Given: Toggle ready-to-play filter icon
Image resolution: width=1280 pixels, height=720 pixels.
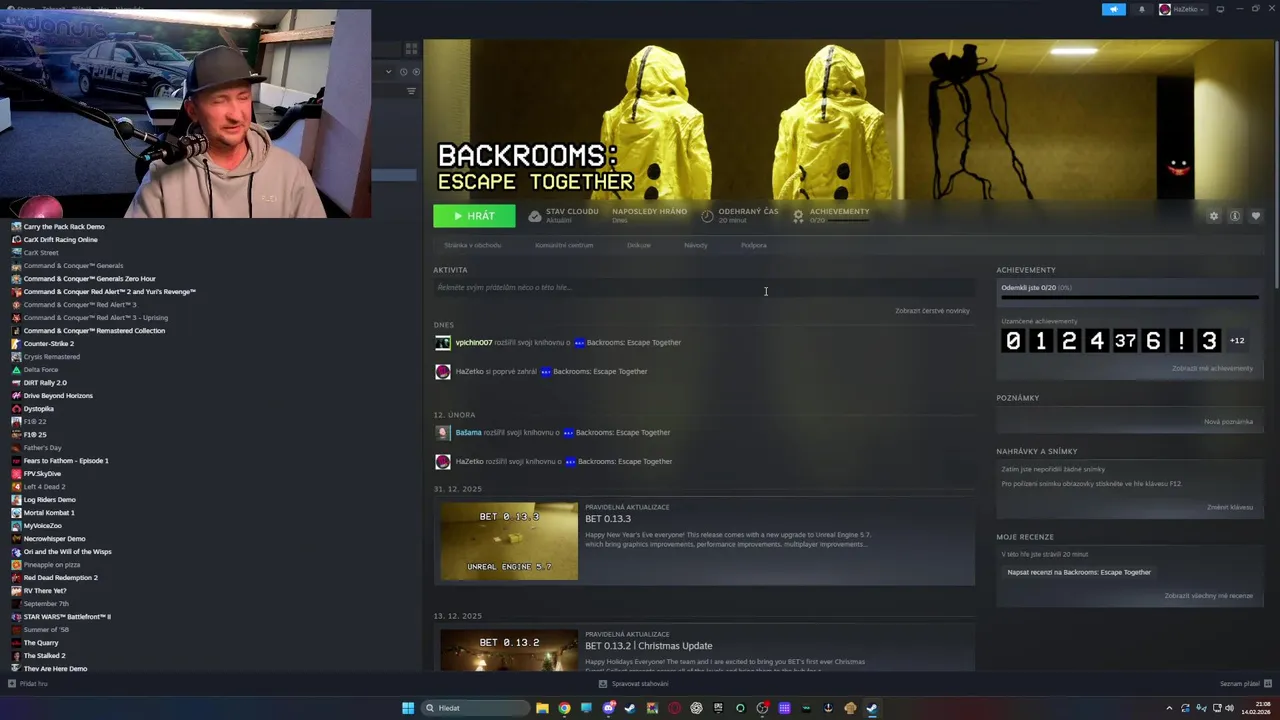Looking at the screenshot, I should [x=416, y=71].
